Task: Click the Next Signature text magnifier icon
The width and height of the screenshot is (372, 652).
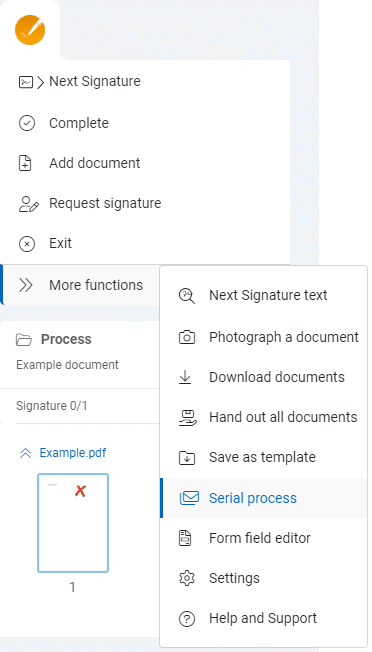Action: [x=187, y=296]
